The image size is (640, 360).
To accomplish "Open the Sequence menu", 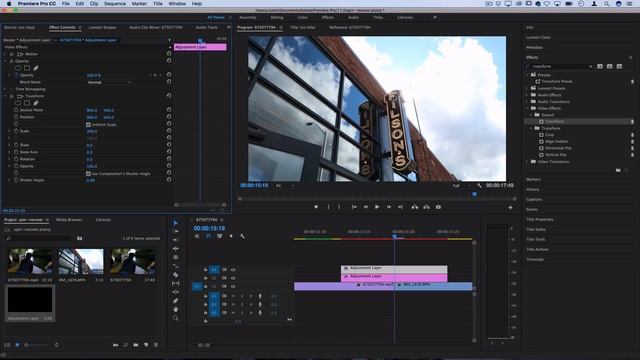I will [115, 4].
